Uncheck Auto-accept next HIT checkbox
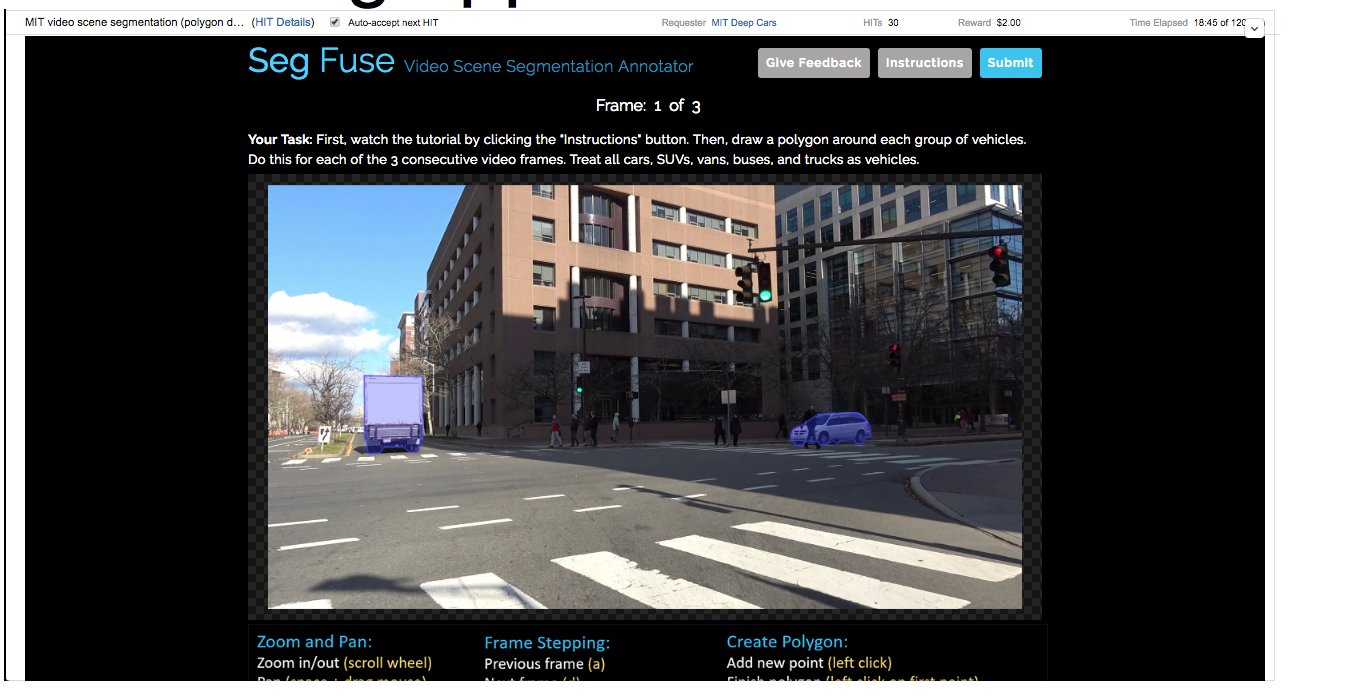This screenshot has width=1348, height=696. [335, 22]
